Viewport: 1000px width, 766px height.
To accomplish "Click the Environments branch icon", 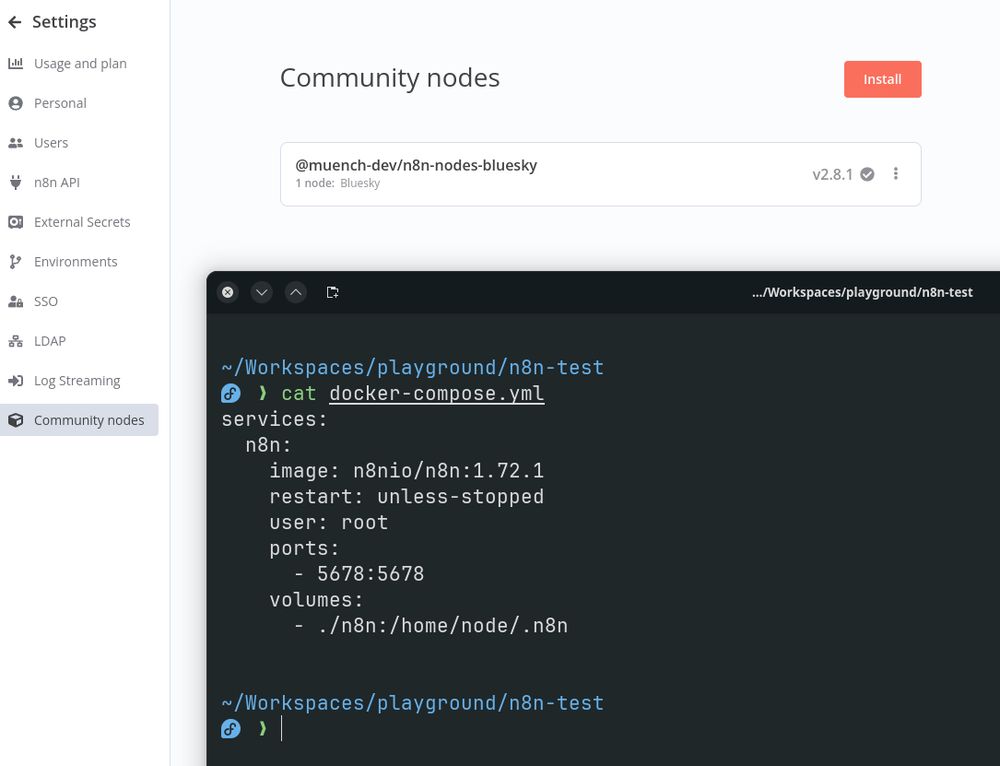I will coord(15,261).
